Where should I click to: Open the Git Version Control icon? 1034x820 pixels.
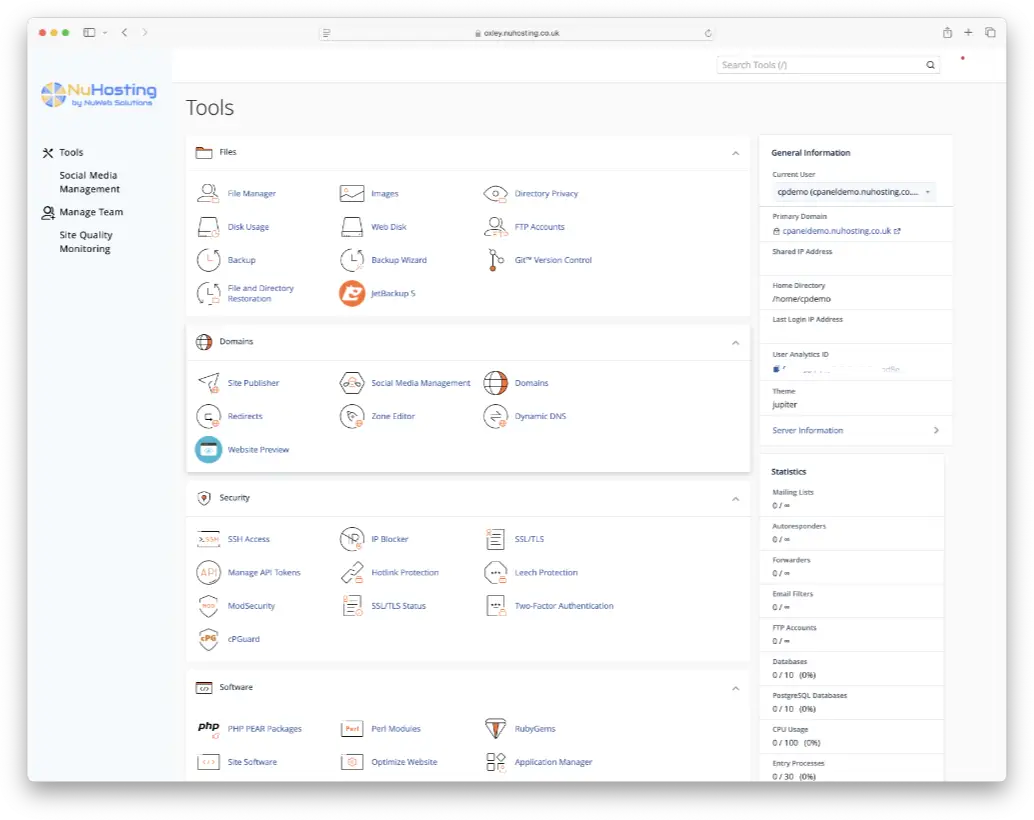(x=495, y=260)
